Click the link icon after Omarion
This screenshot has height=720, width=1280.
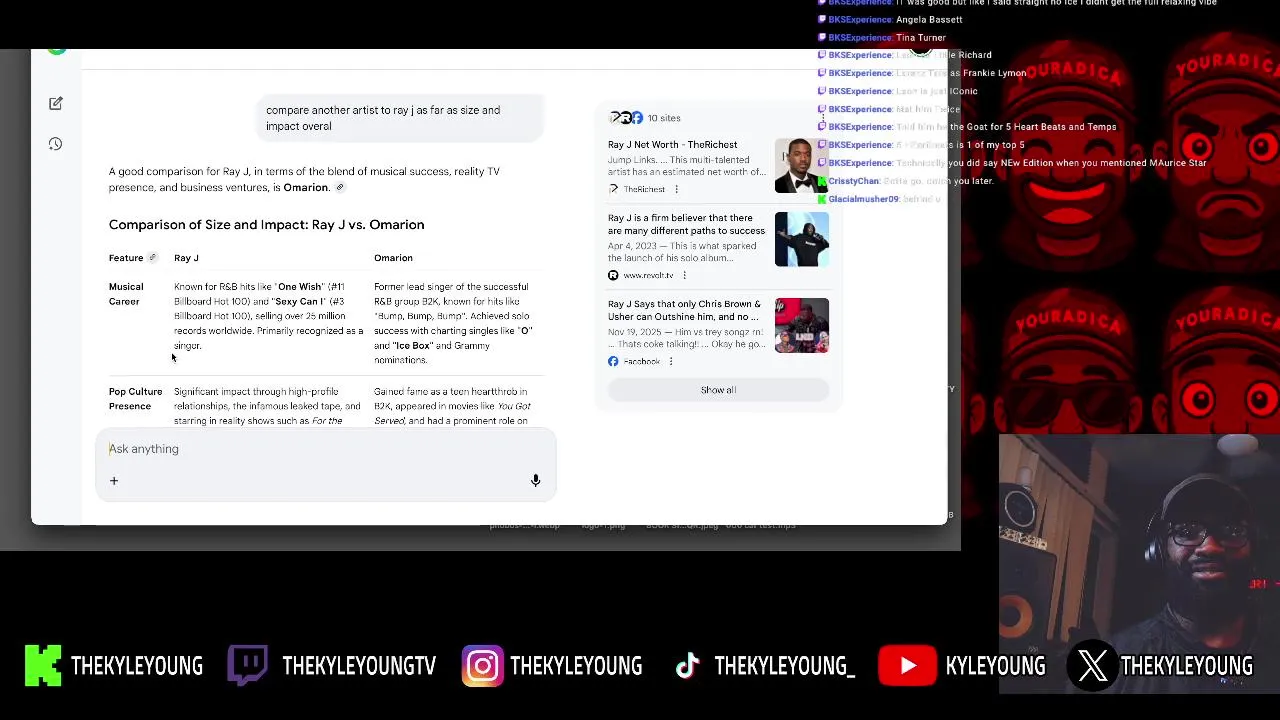point(340,187)
